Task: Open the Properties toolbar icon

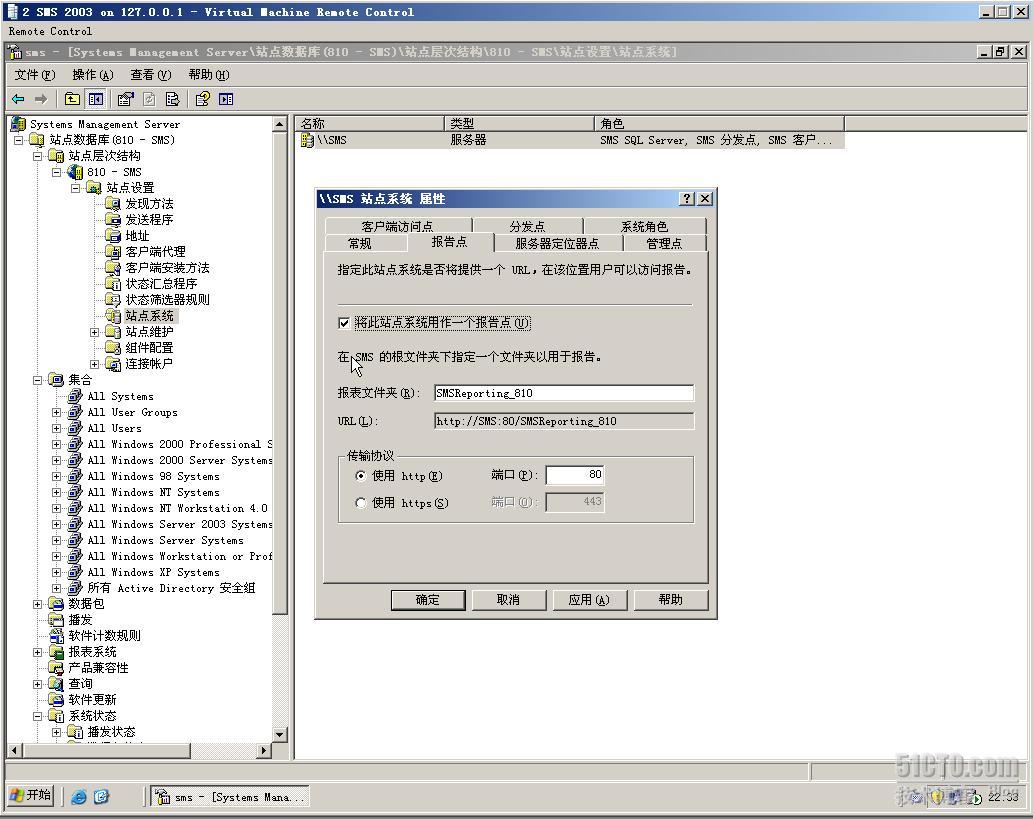Action: point(125,99)
